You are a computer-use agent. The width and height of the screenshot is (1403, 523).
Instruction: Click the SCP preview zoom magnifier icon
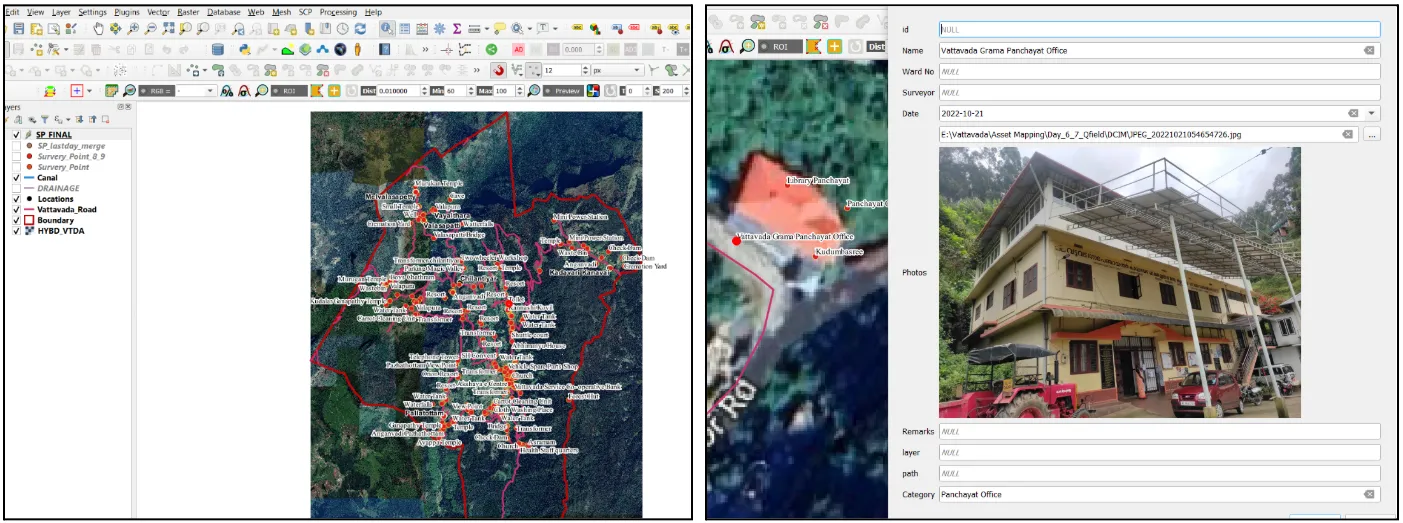[x=534, y=91]
